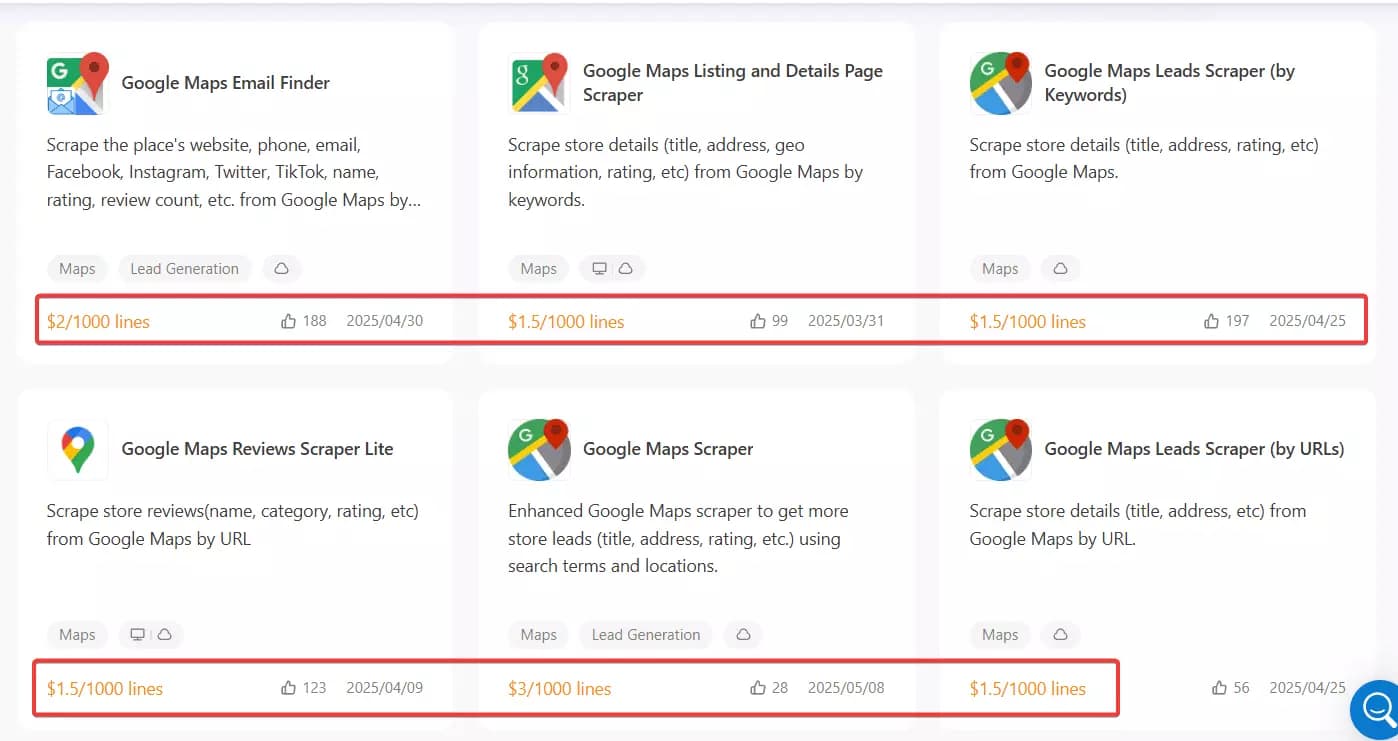
Task: Open the chat support bubble at bottom right
Action: (x=1377, y=710)
